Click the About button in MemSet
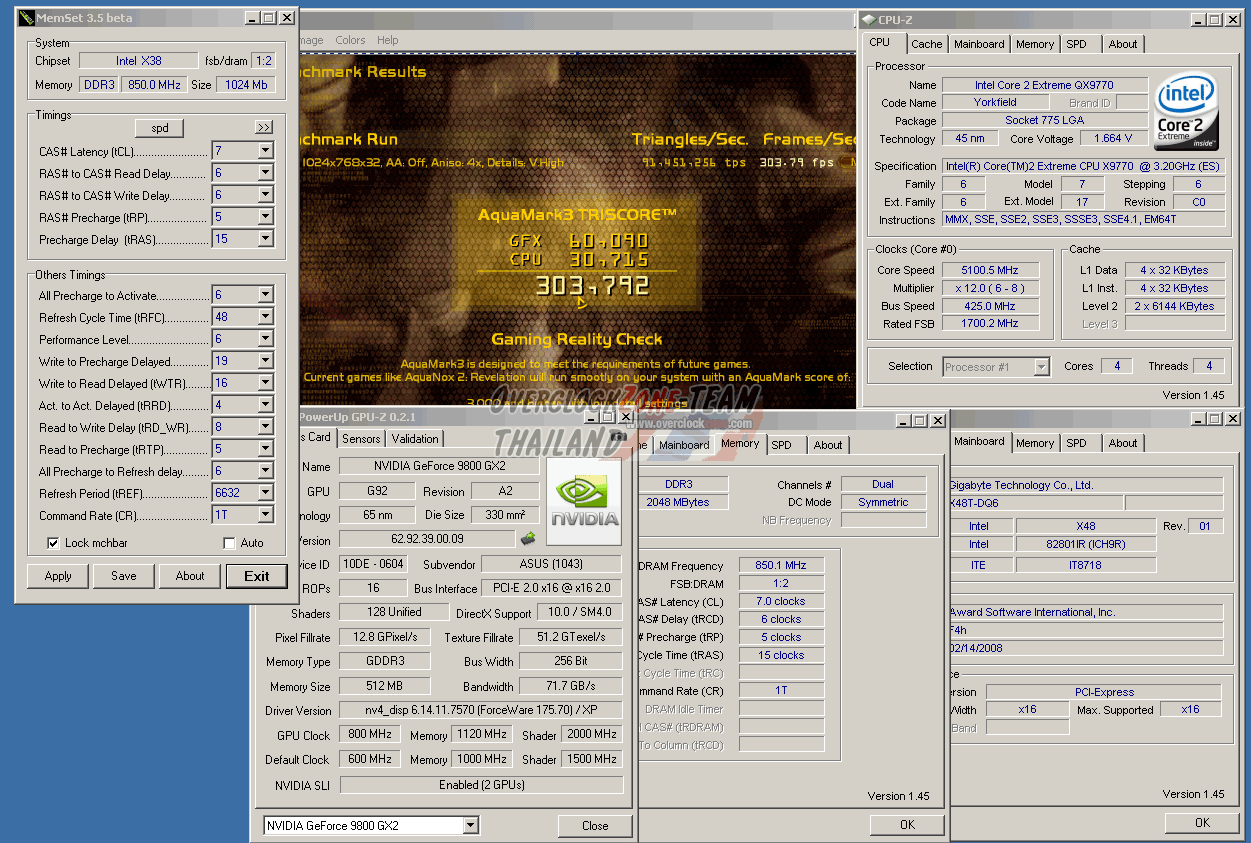Viewport: 1251px width, 843px height. click(190, 576)
